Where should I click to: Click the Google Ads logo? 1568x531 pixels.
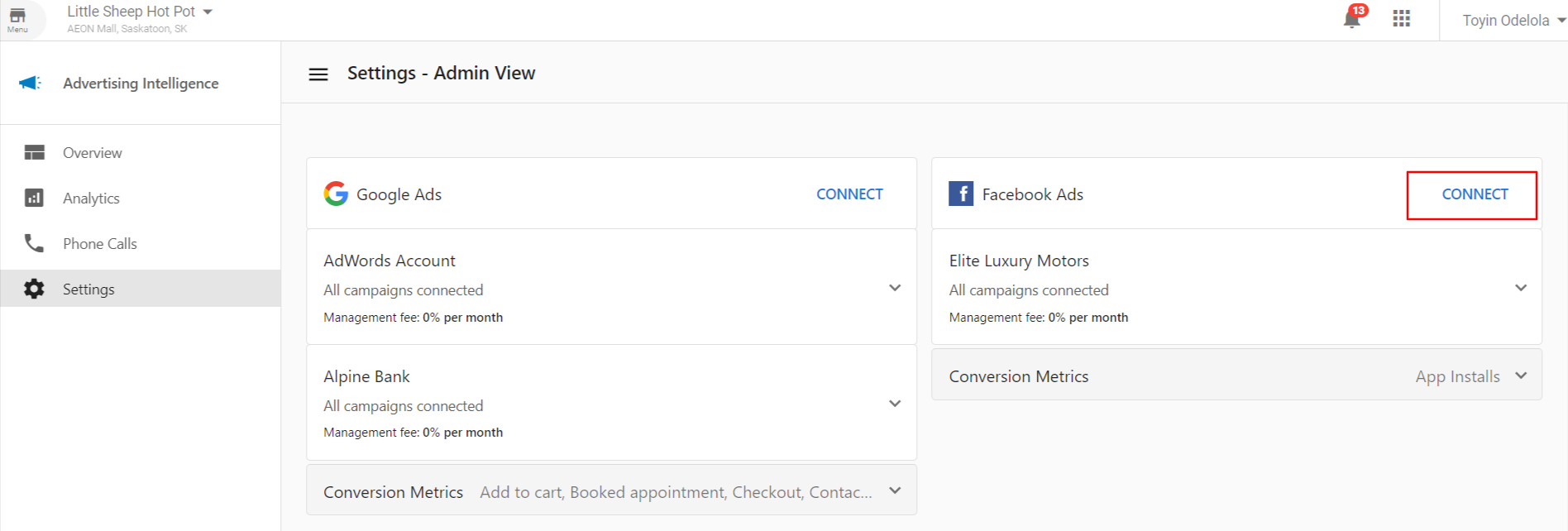pos(336,194)
